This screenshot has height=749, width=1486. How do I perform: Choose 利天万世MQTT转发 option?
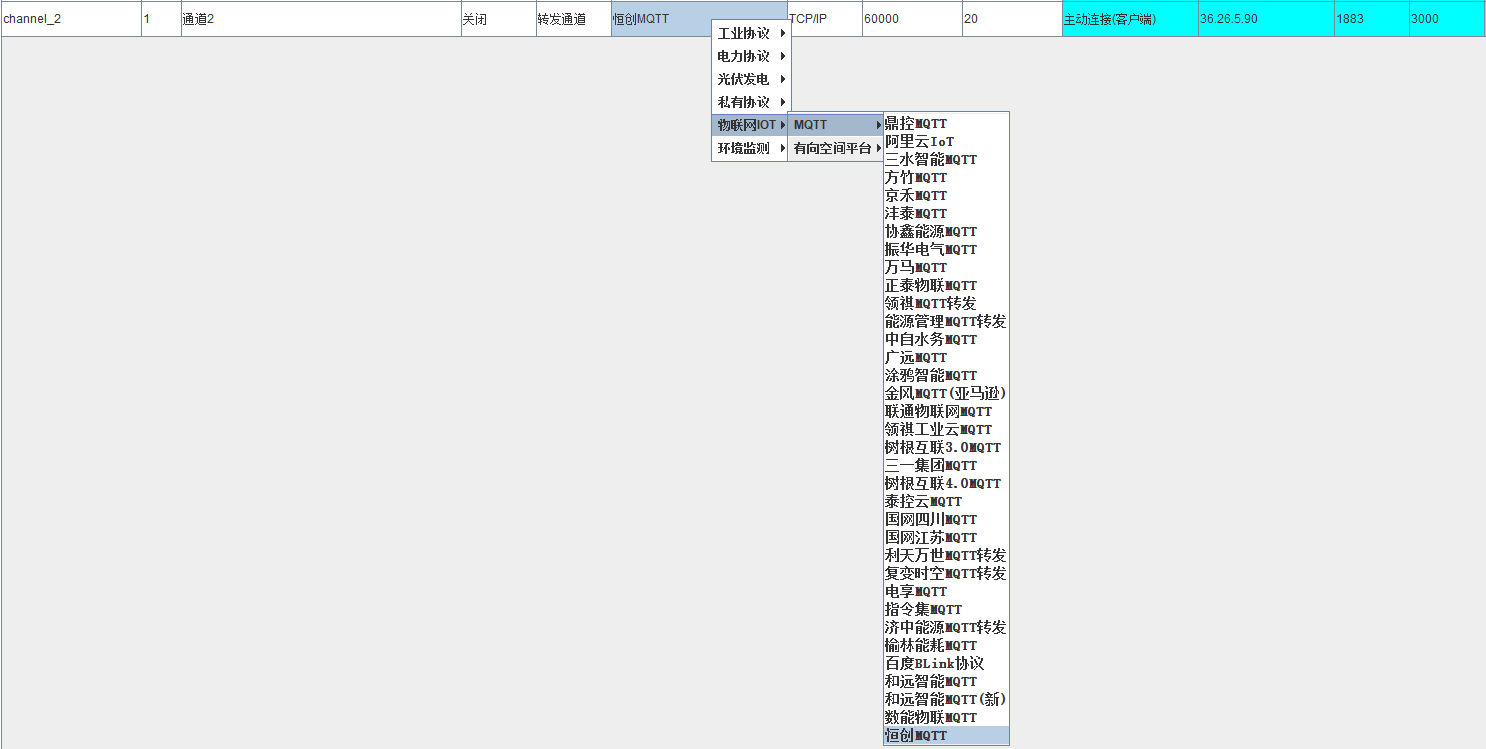[946, 555]
